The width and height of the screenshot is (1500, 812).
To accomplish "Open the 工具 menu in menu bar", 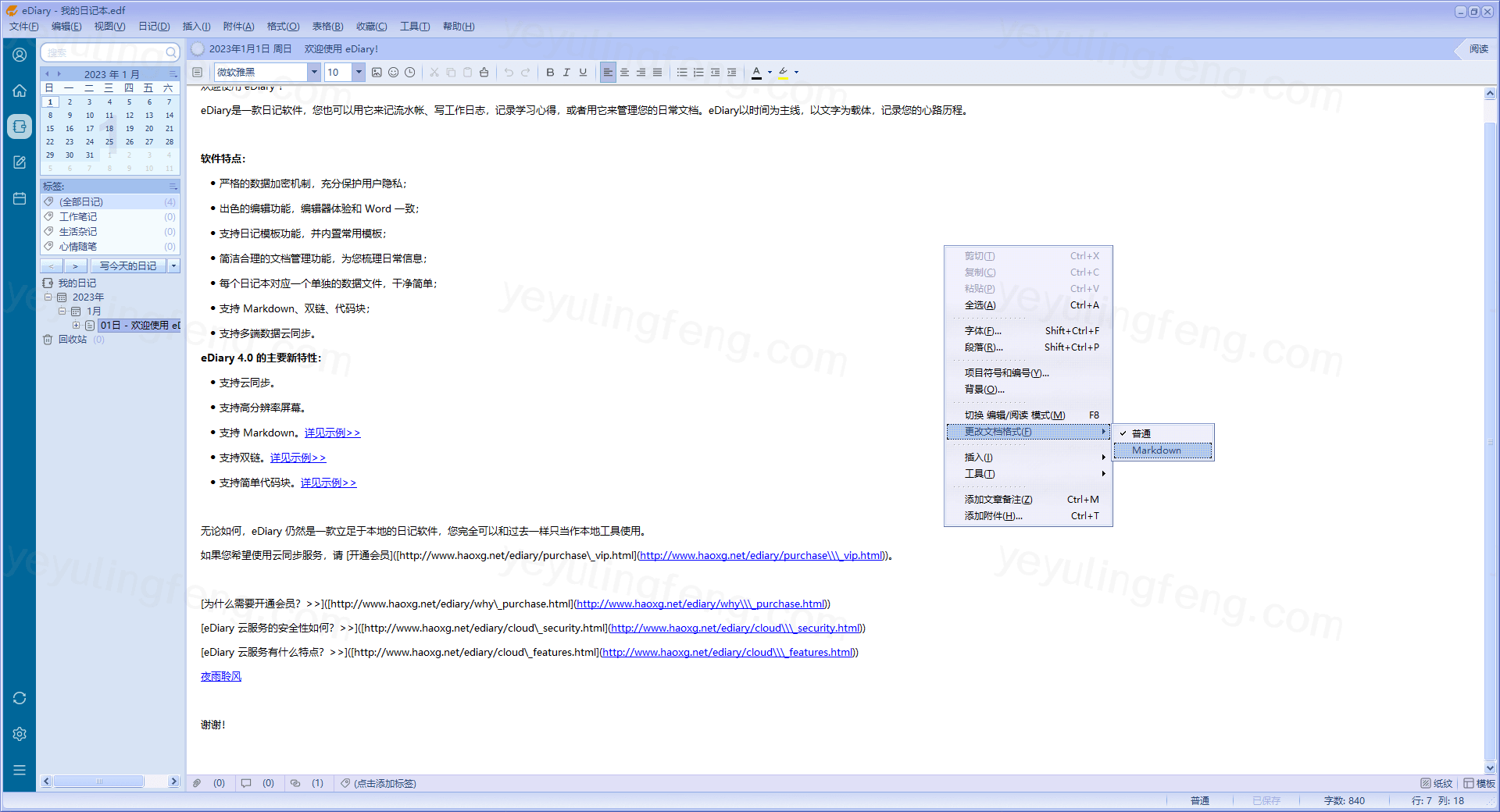I will click(x=415, y=27).
